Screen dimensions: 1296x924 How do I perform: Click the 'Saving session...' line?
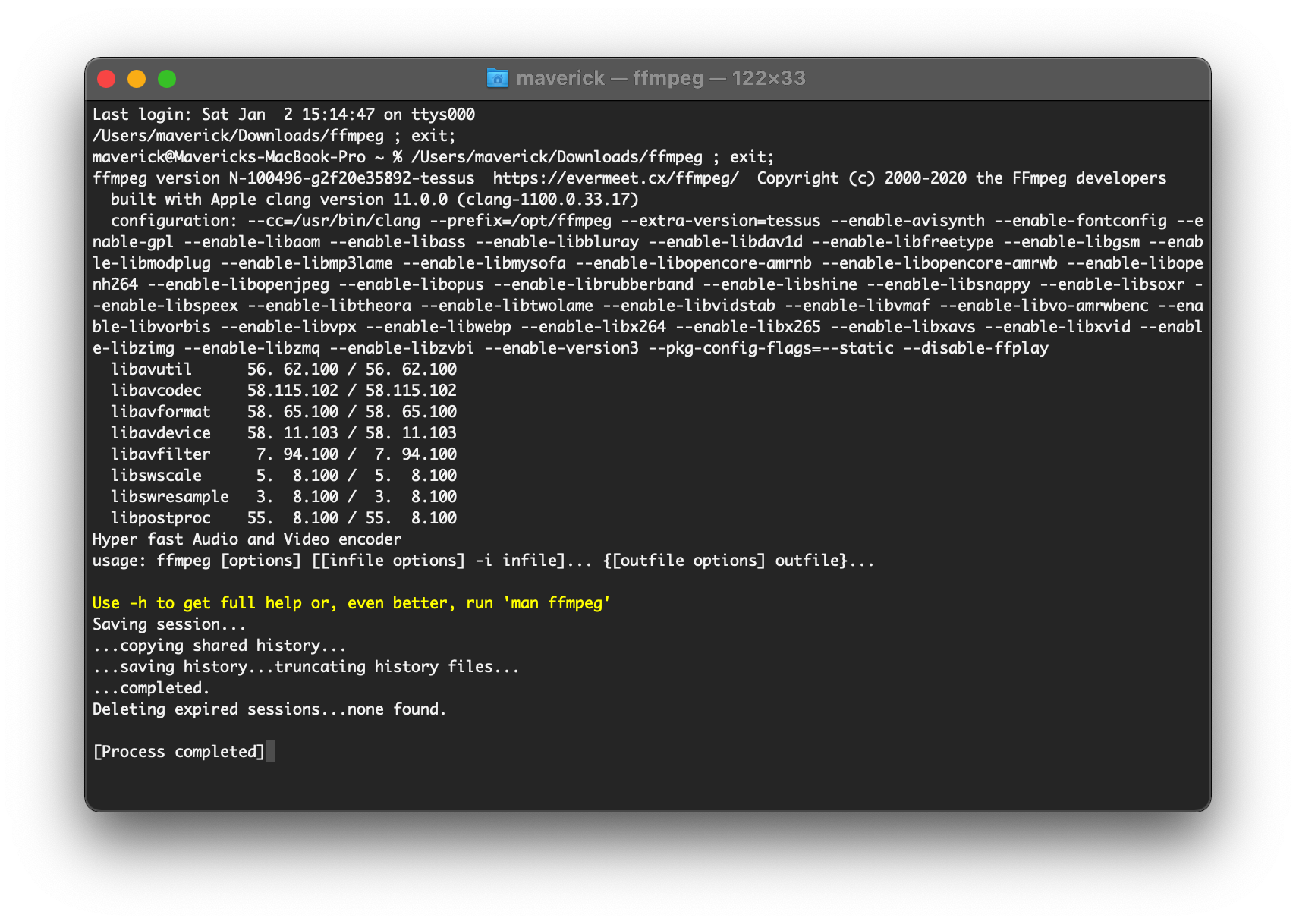pos(169,624)
